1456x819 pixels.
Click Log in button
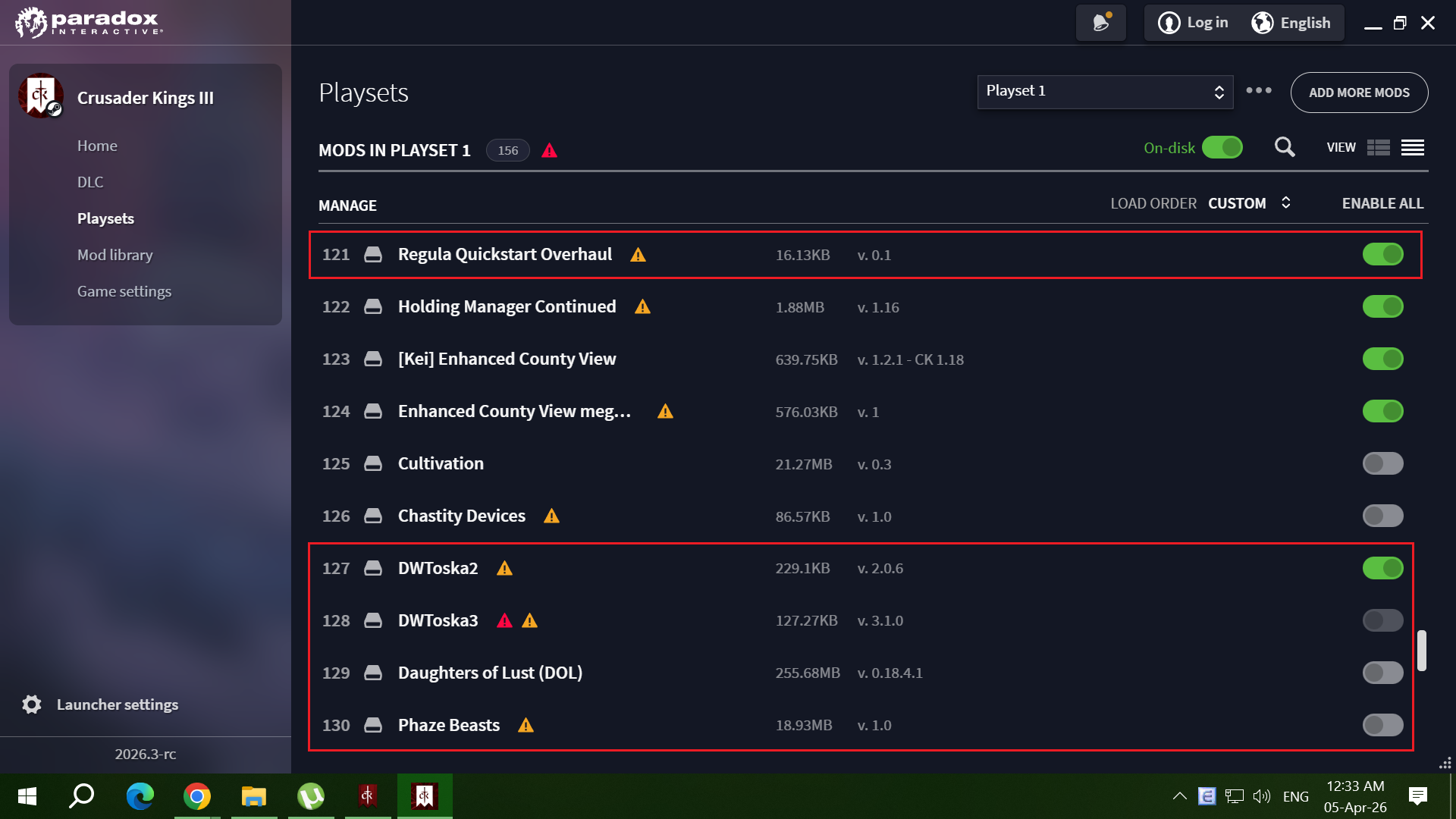(x=1193, y=23)
